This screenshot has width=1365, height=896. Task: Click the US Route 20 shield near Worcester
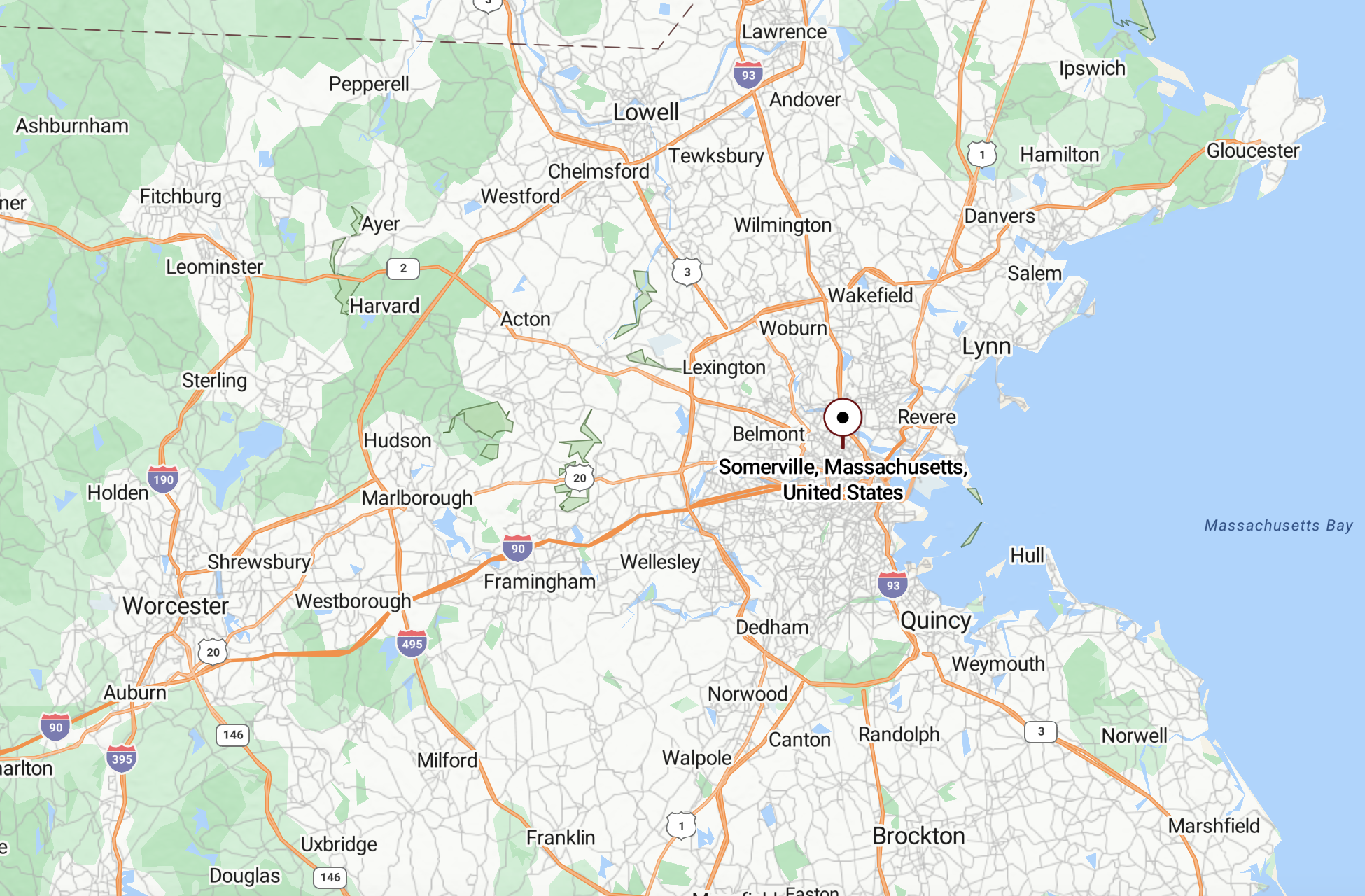pos(213,652)
